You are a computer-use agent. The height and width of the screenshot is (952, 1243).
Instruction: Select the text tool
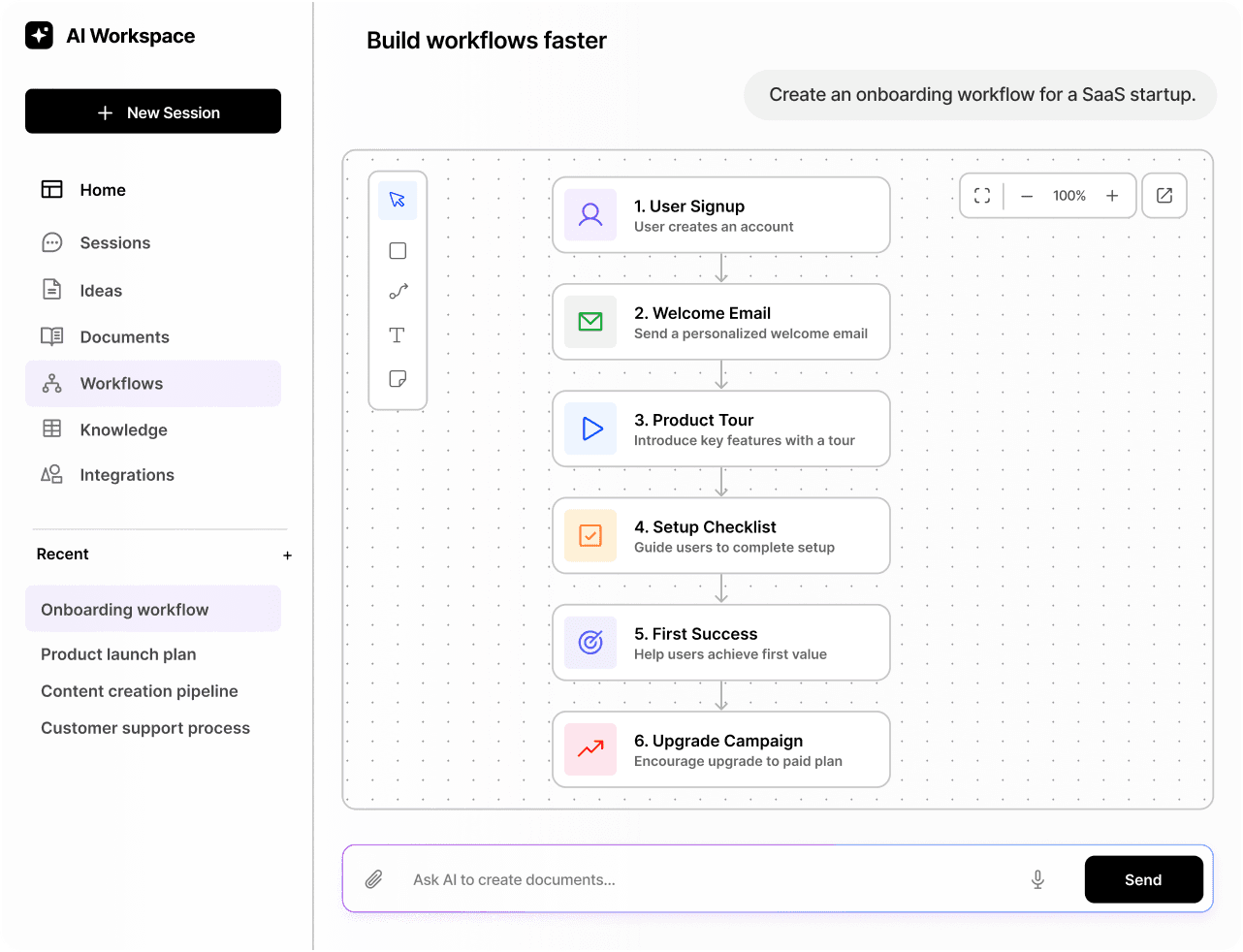pyautogui.click(x=397, y=335)
